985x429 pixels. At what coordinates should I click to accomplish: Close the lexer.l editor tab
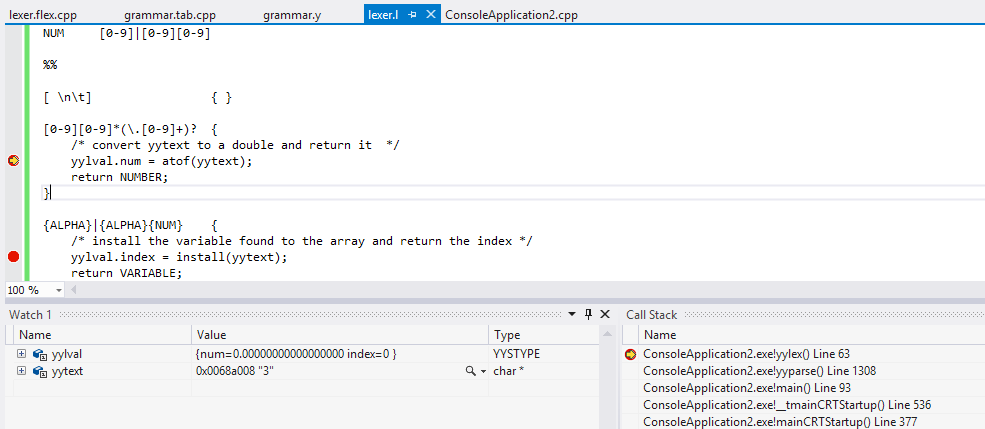[430, 15]
